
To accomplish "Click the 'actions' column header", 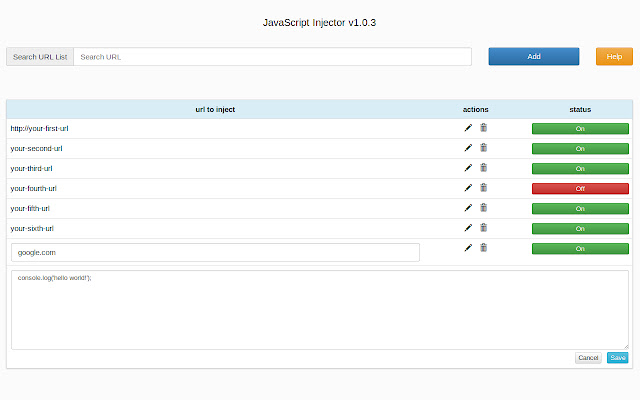I will click(476, 109).
